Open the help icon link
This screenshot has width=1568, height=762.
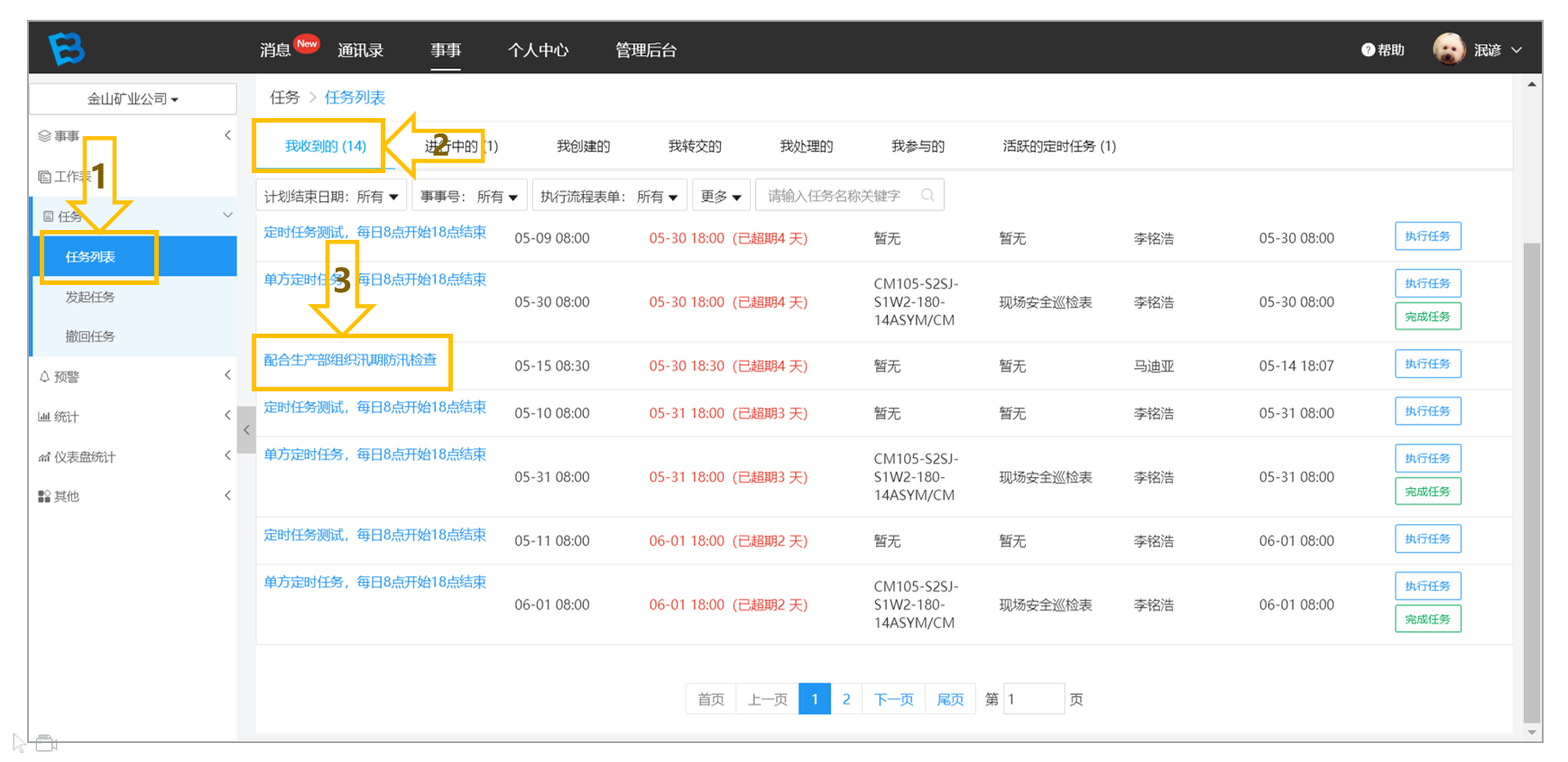[x=1382, y=50]
